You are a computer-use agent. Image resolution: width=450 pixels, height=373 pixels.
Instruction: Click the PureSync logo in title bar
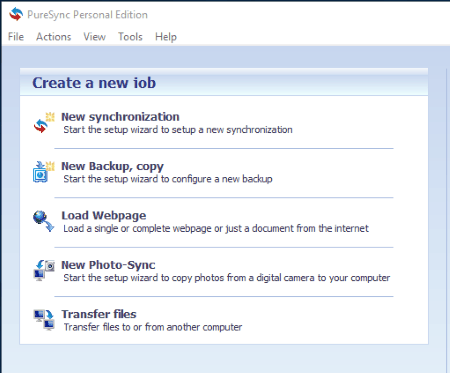[16, 14]
